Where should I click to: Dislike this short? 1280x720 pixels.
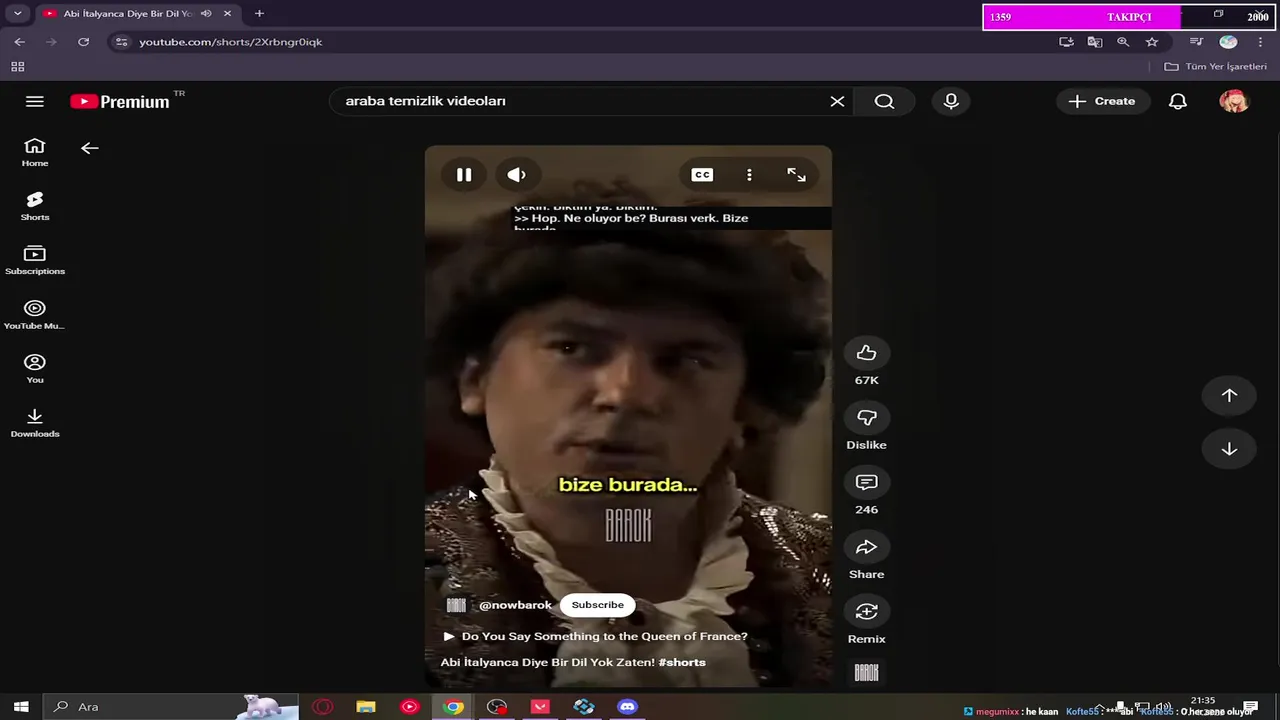coord(866,417)
